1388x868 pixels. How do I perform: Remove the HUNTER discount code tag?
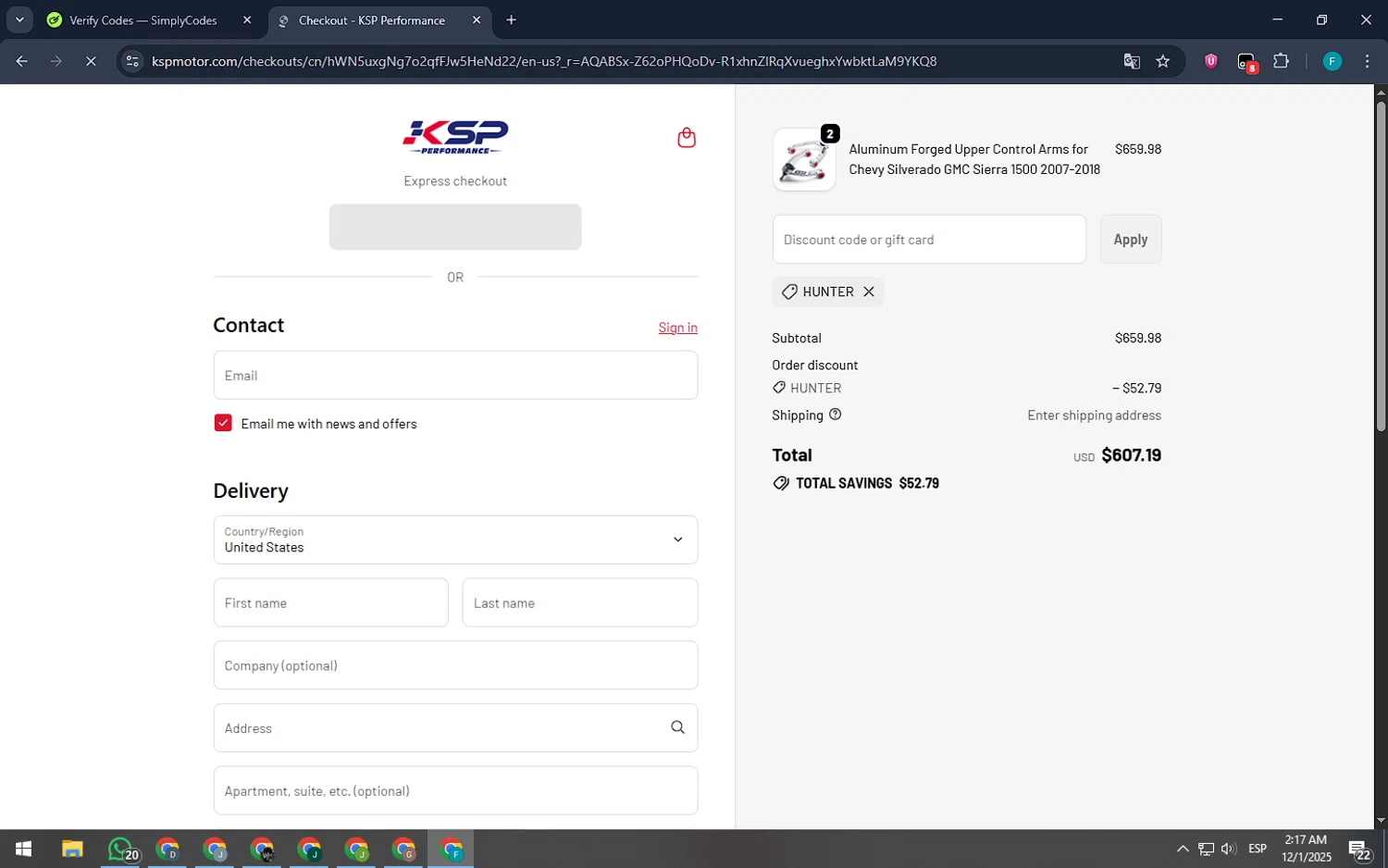point(869,291)
